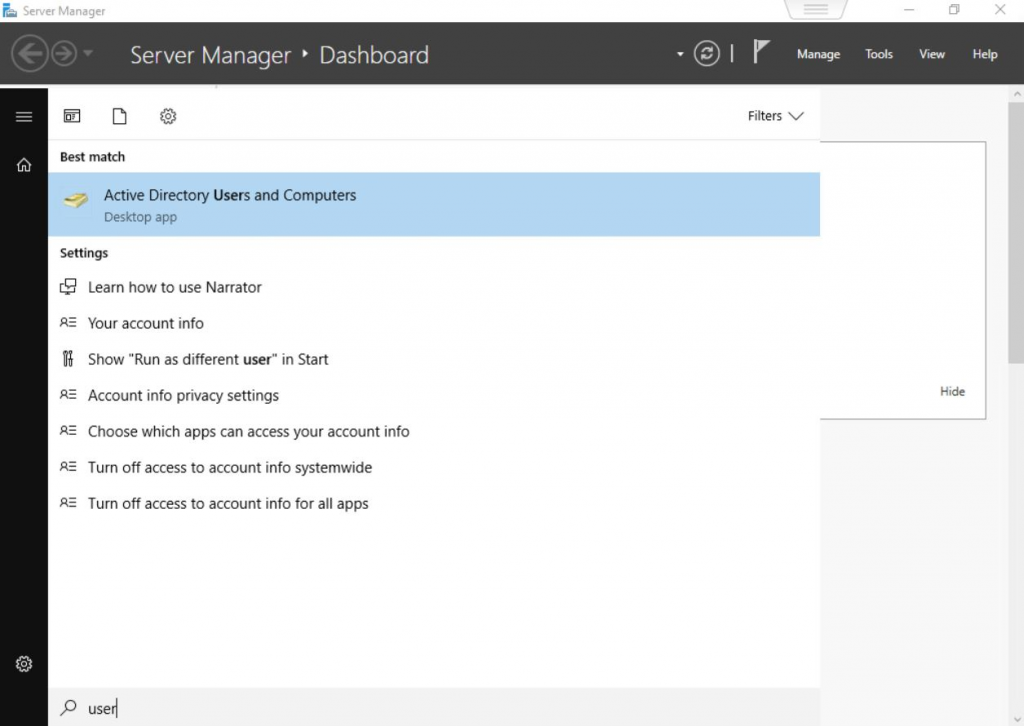Open the notifications flag icon
This screenshot has height=726, width=1024.
(761, 53)
